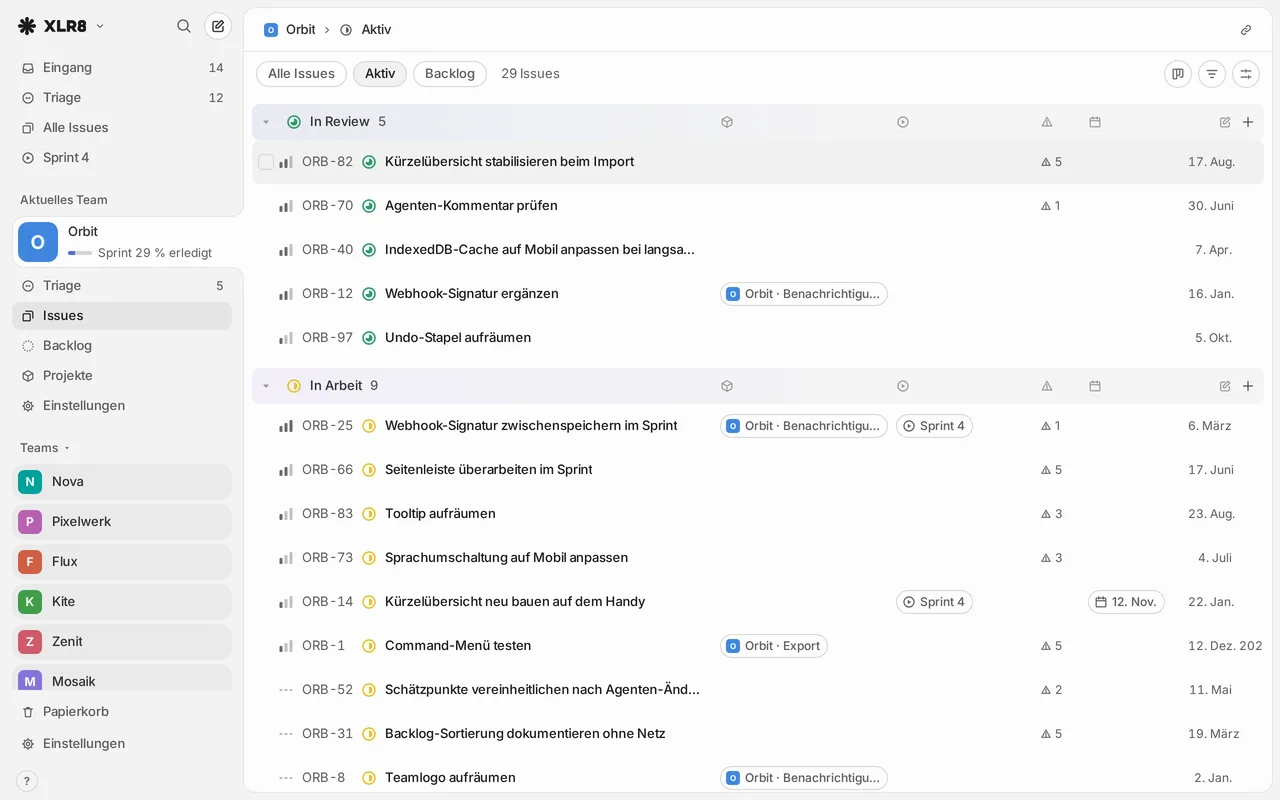Collapse the In Review group

pos(266,122)
